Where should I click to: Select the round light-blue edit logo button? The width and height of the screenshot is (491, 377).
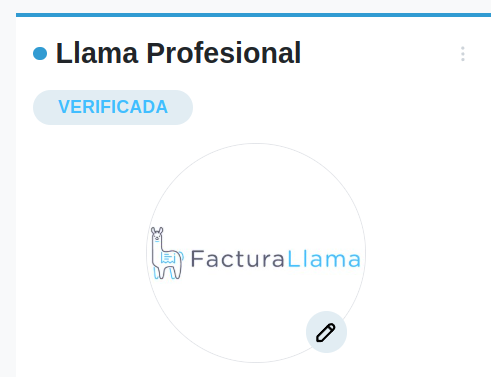(x=326, y=332)
